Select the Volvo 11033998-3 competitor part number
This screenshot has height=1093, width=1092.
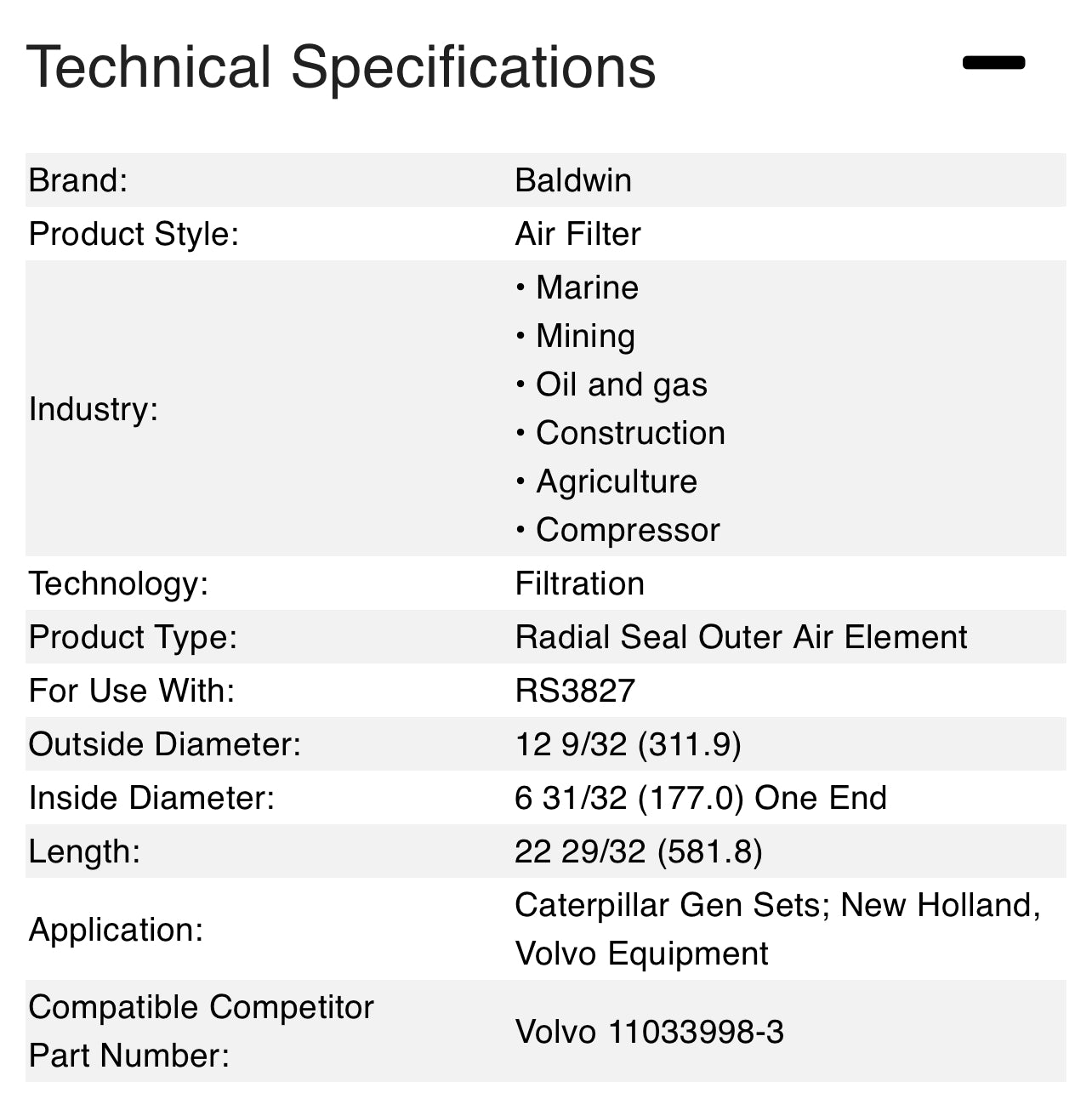click(649, 1032)
